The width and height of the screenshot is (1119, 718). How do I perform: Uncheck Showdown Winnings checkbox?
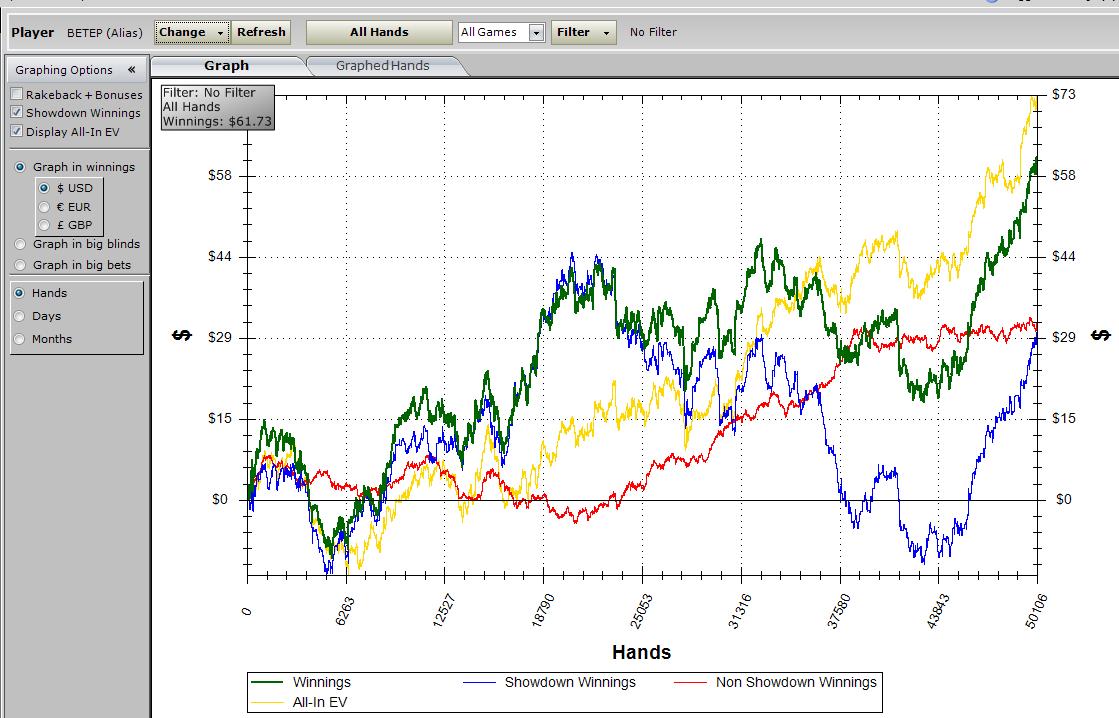tap(17, 113)
